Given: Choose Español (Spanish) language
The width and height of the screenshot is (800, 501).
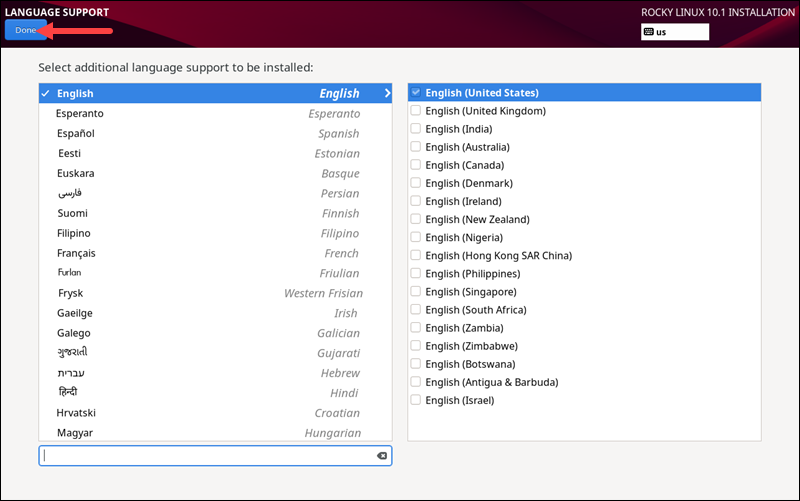Looking at the screenshot, I should pyautogui.click(x=215, y=133).
